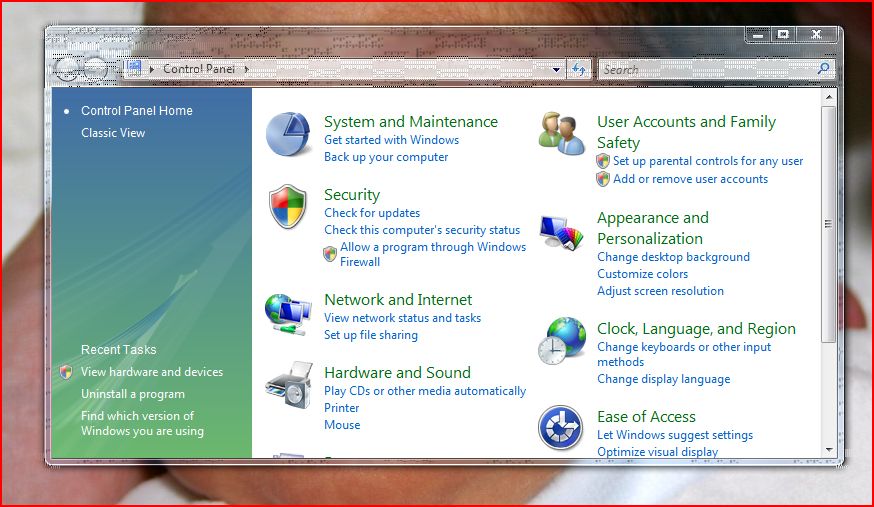
Task: Open User Accounts and Family Safety heading
Action: [686, 132]
